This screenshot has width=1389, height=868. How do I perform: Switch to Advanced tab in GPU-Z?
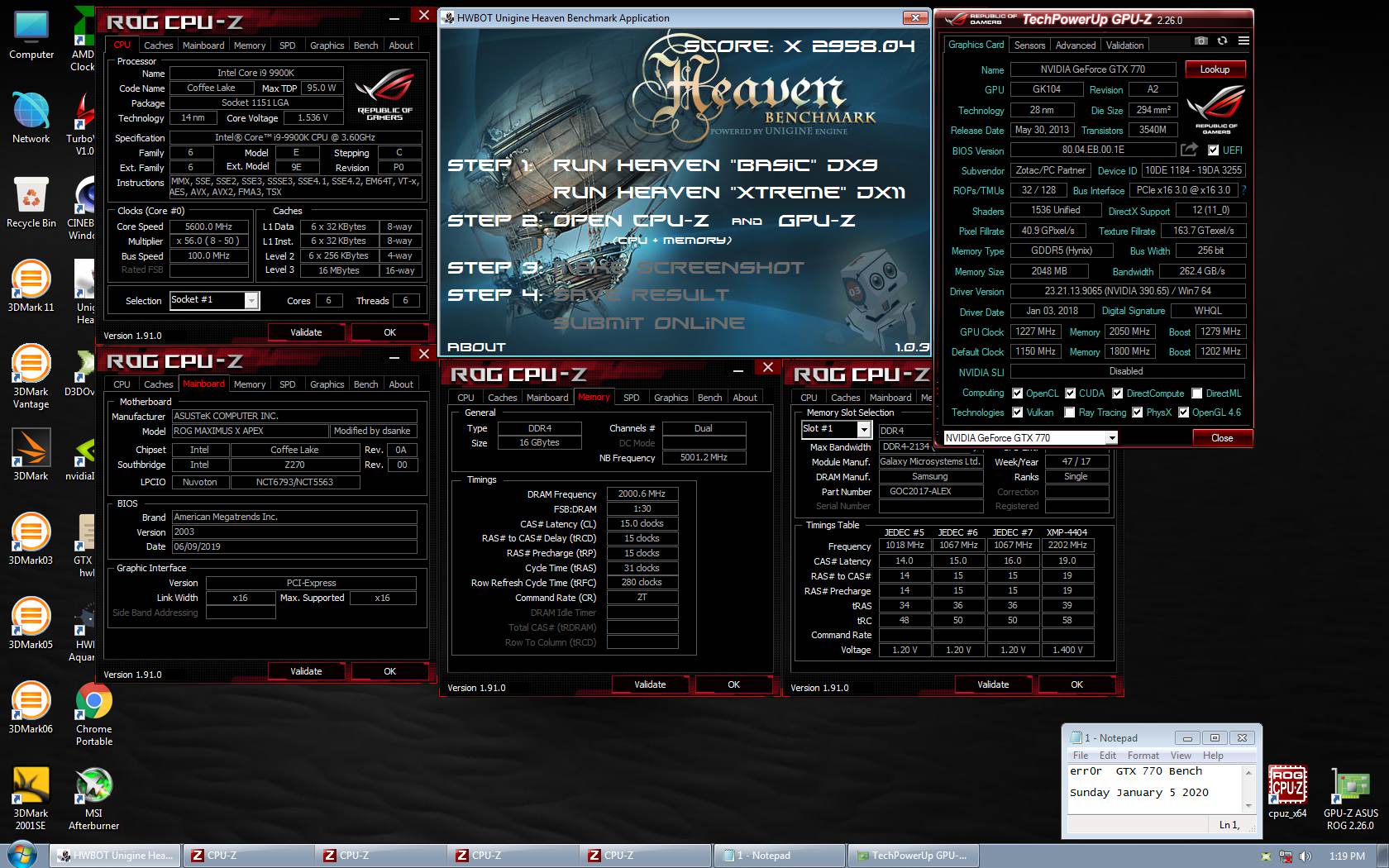click(x=1076, y=45)
